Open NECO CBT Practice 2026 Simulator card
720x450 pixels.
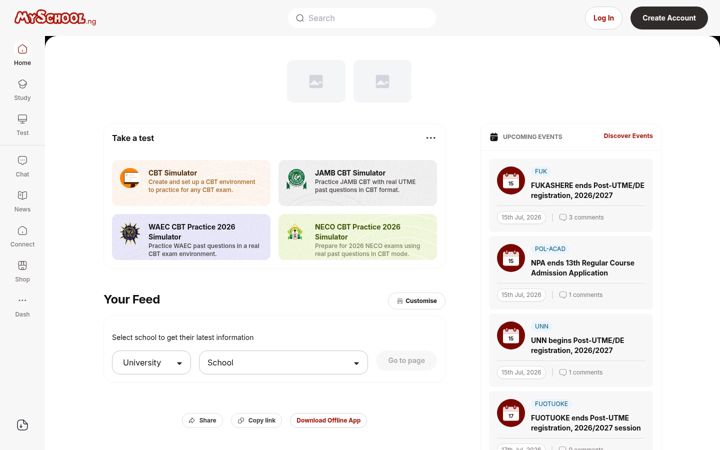pyautogui.click(x=357, y=237)
